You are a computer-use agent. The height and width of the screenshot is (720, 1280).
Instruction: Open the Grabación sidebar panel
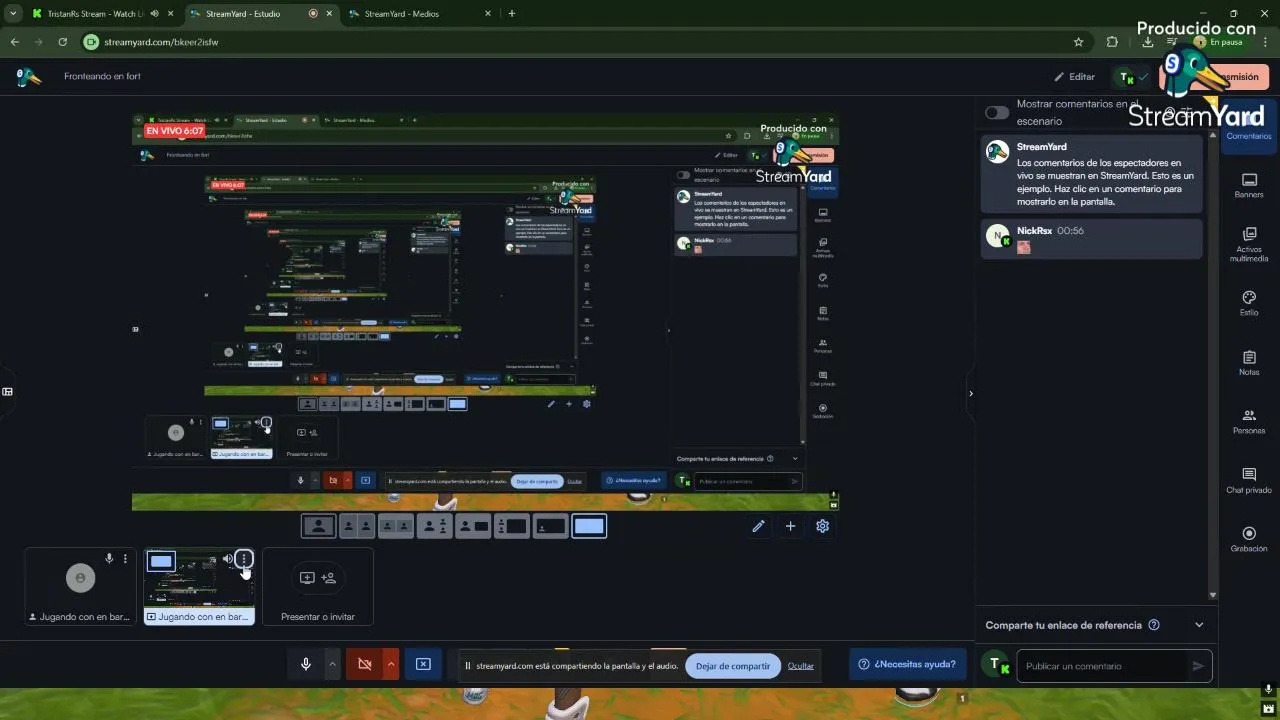click(x=1248, y=539)
